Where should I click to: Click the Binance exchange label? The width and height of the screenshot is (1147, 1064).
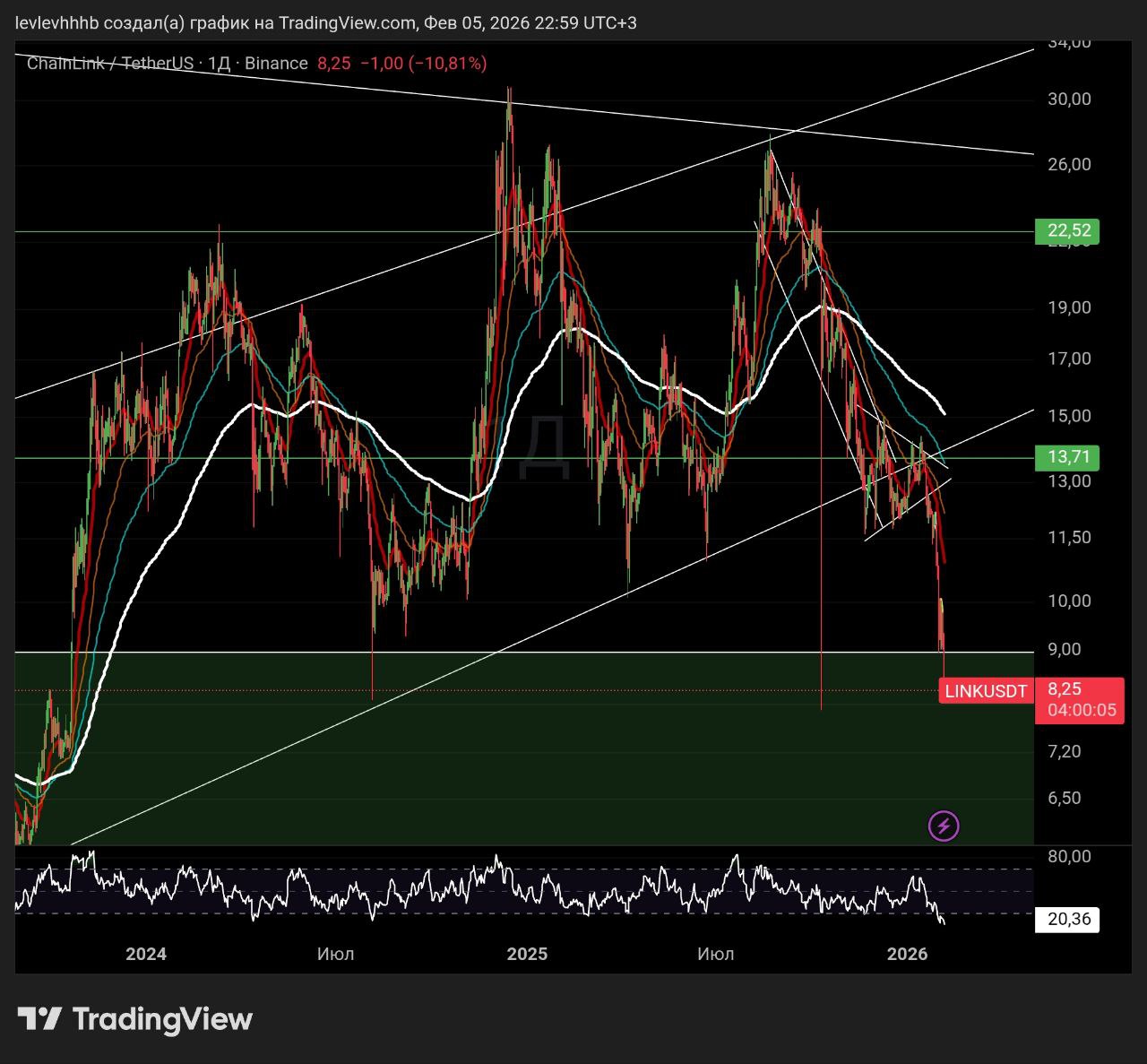point(276,64)
